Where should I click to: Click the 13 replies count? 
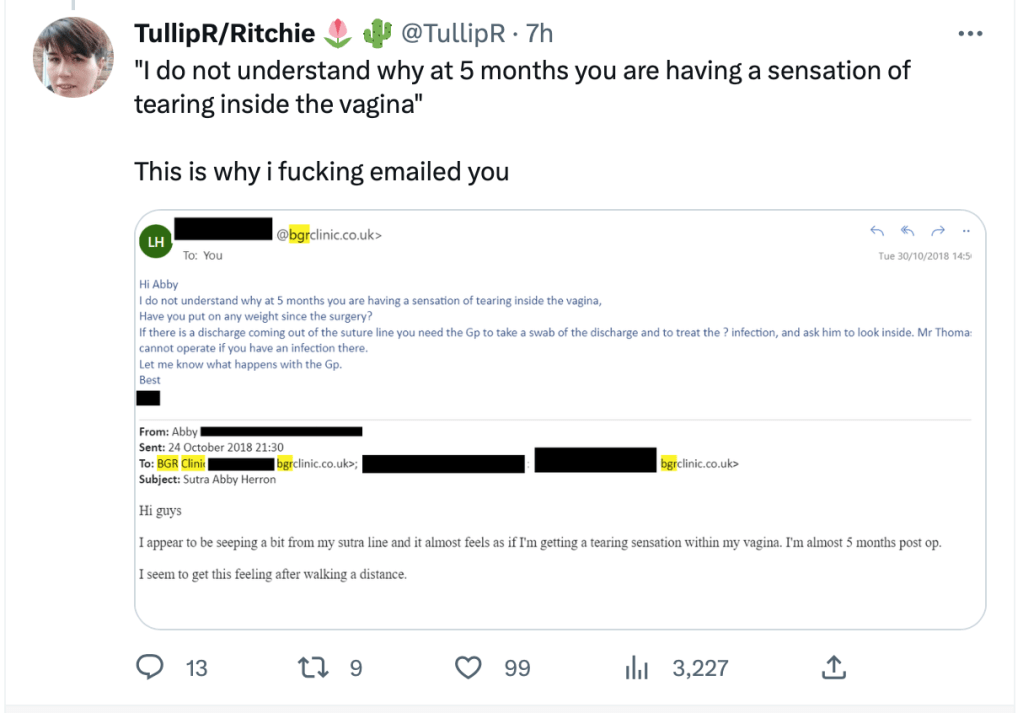coord(197,668)
